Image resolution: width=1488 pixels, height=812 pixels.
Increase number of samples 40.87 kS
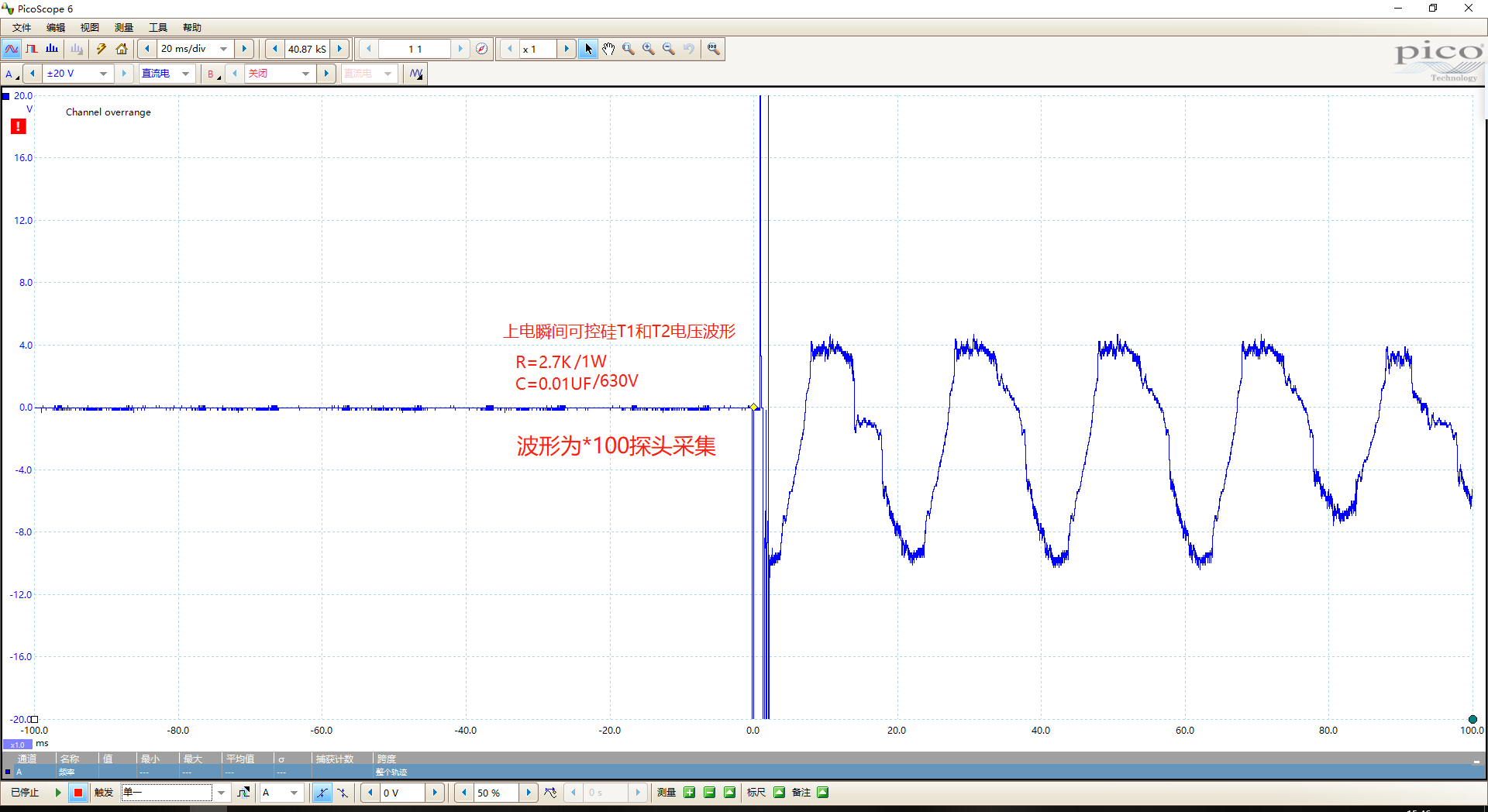[x=339, y=49]
